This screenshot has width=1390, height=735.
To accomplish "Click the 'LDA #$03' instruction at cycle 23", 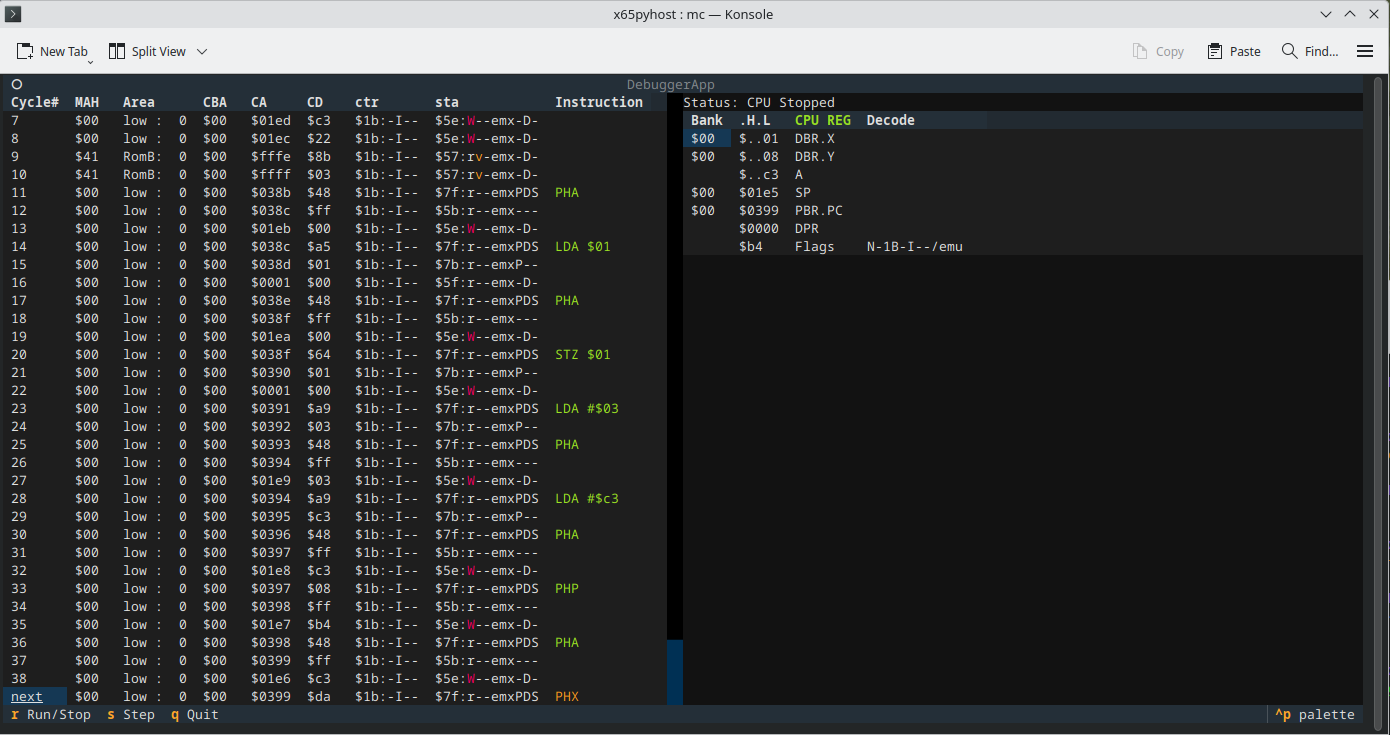I will [x=587, y=408].
